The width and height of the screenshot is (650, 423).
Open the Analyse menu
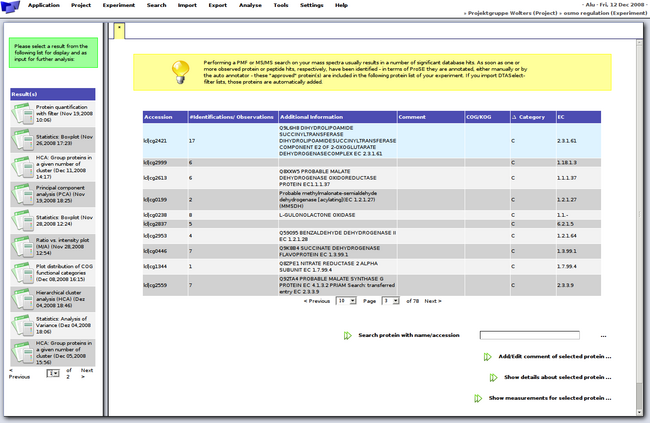coord(250,5)
